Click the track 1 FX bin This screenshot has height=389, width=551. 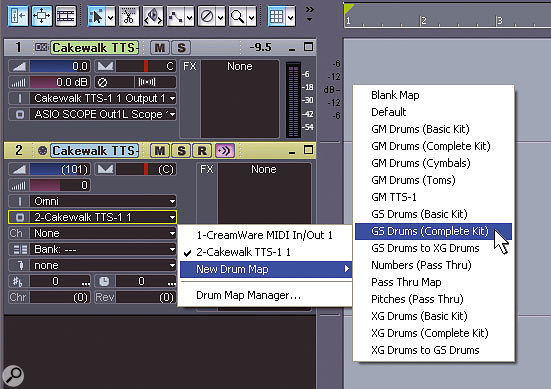(x=240, y=98)
